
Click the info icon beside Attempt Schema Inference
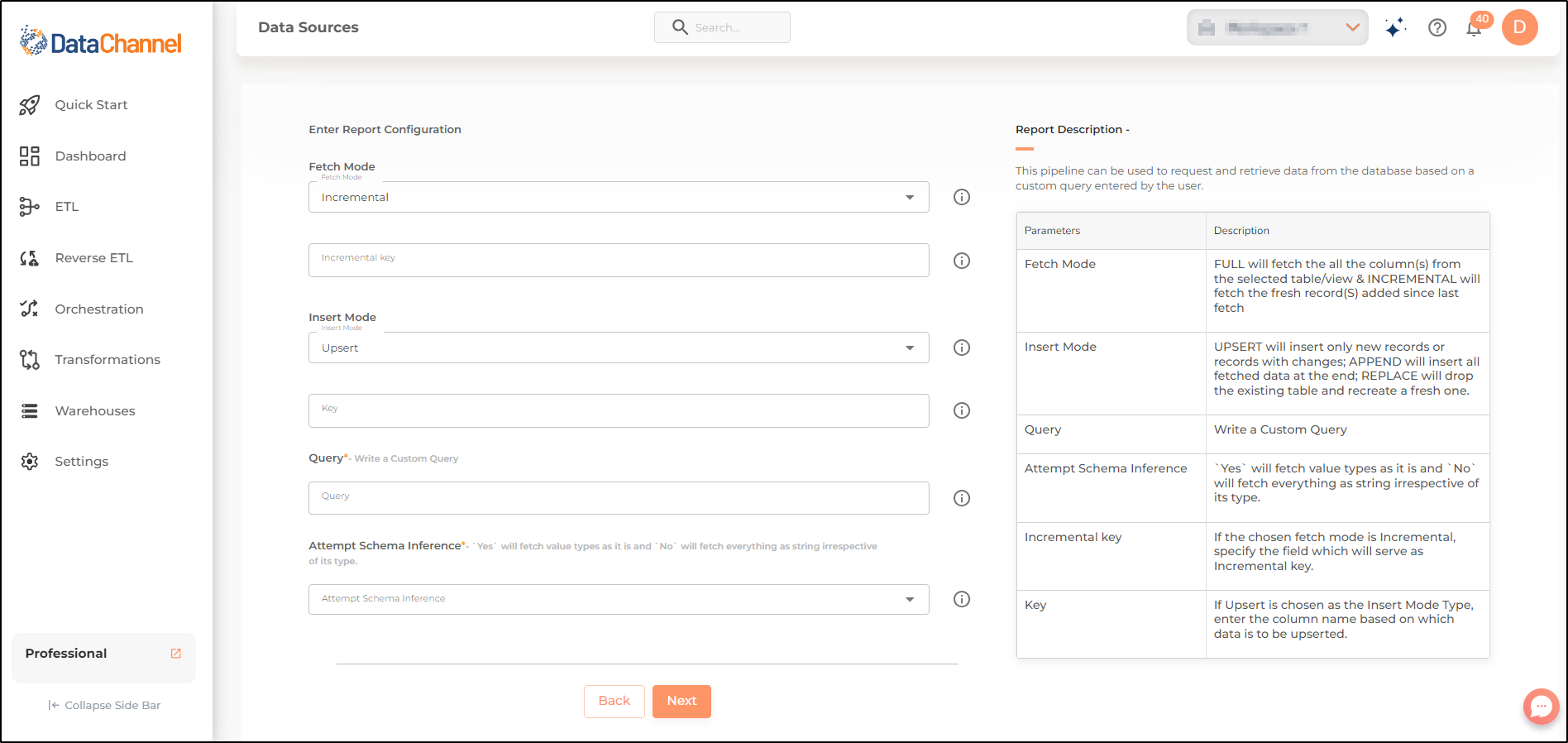tap(962, 599)
